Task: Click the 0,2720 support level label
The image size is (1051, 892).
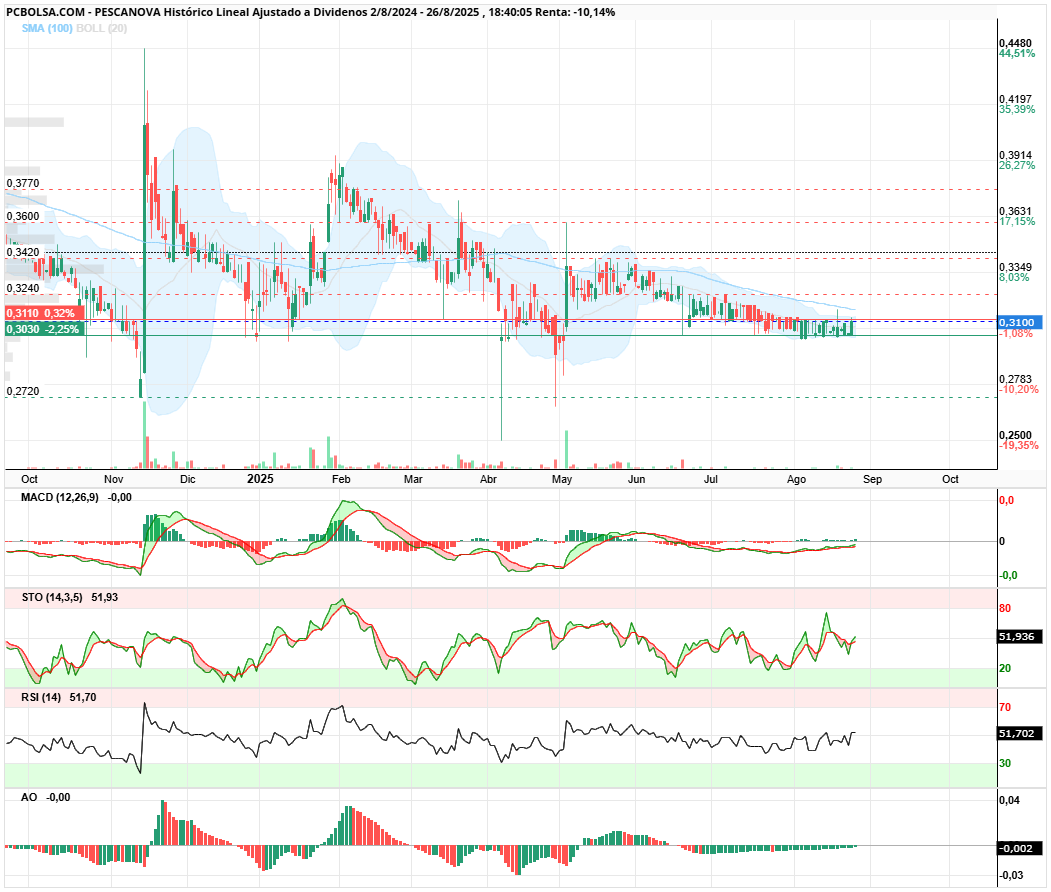Action: click(x=23, y=391)
